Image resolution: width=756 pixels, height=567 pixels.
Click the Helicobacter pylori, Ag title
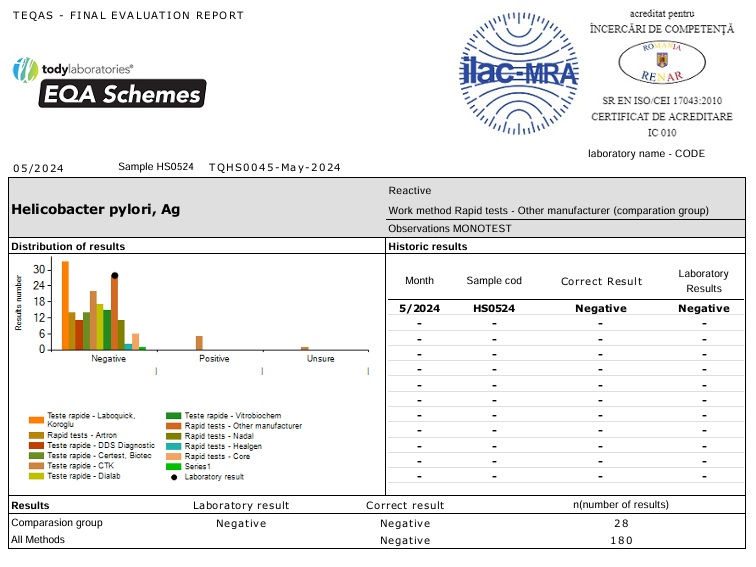95,210
